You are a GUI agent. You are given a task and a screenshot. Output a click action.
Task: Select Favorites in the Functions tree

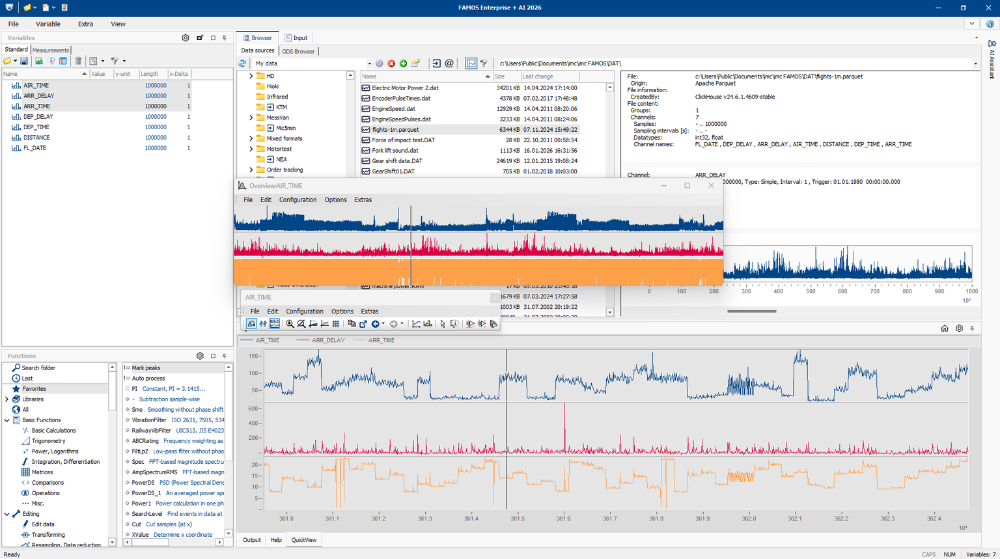(x=34, y=389)
